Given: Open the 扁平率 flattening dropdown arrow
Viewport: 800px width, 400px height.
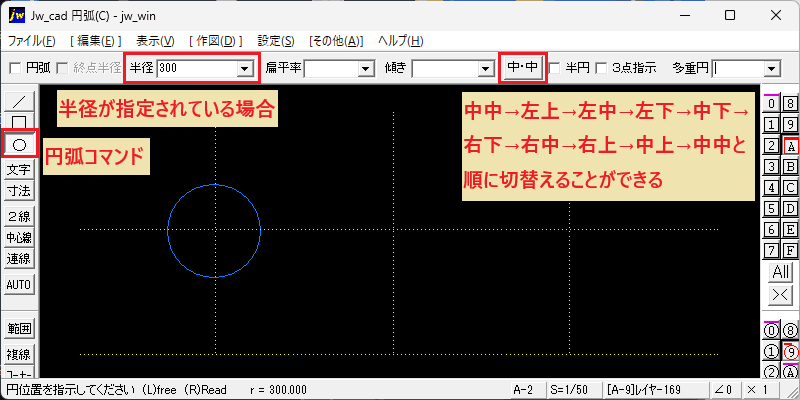Looking at the screenshot, I should tap(365, 68).
